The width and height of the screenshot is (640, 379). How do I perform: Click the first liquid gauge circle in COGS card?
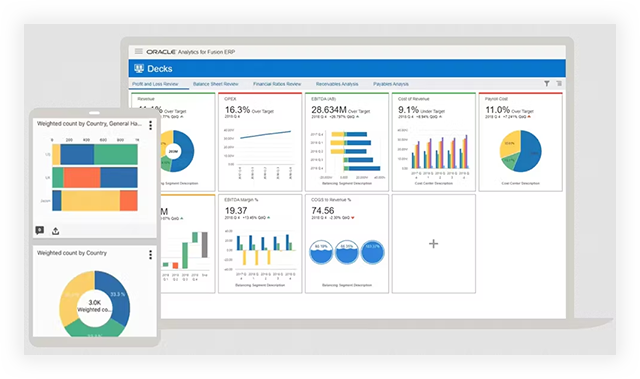tap(321, 252)
